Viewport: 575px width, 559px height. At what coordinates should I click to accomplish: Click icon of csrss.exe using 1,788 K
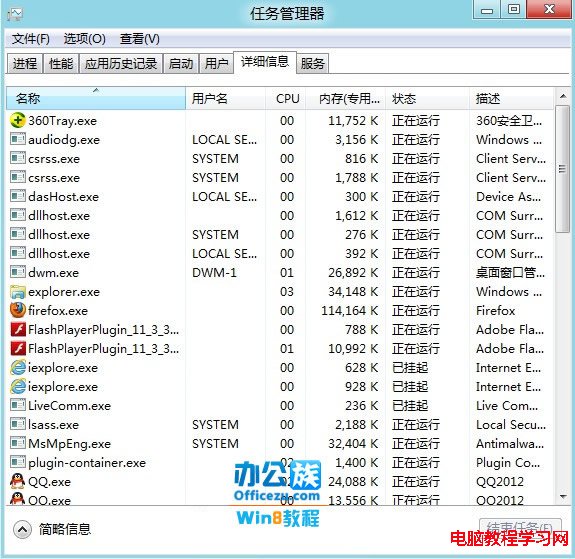click(x=18, y=178)
